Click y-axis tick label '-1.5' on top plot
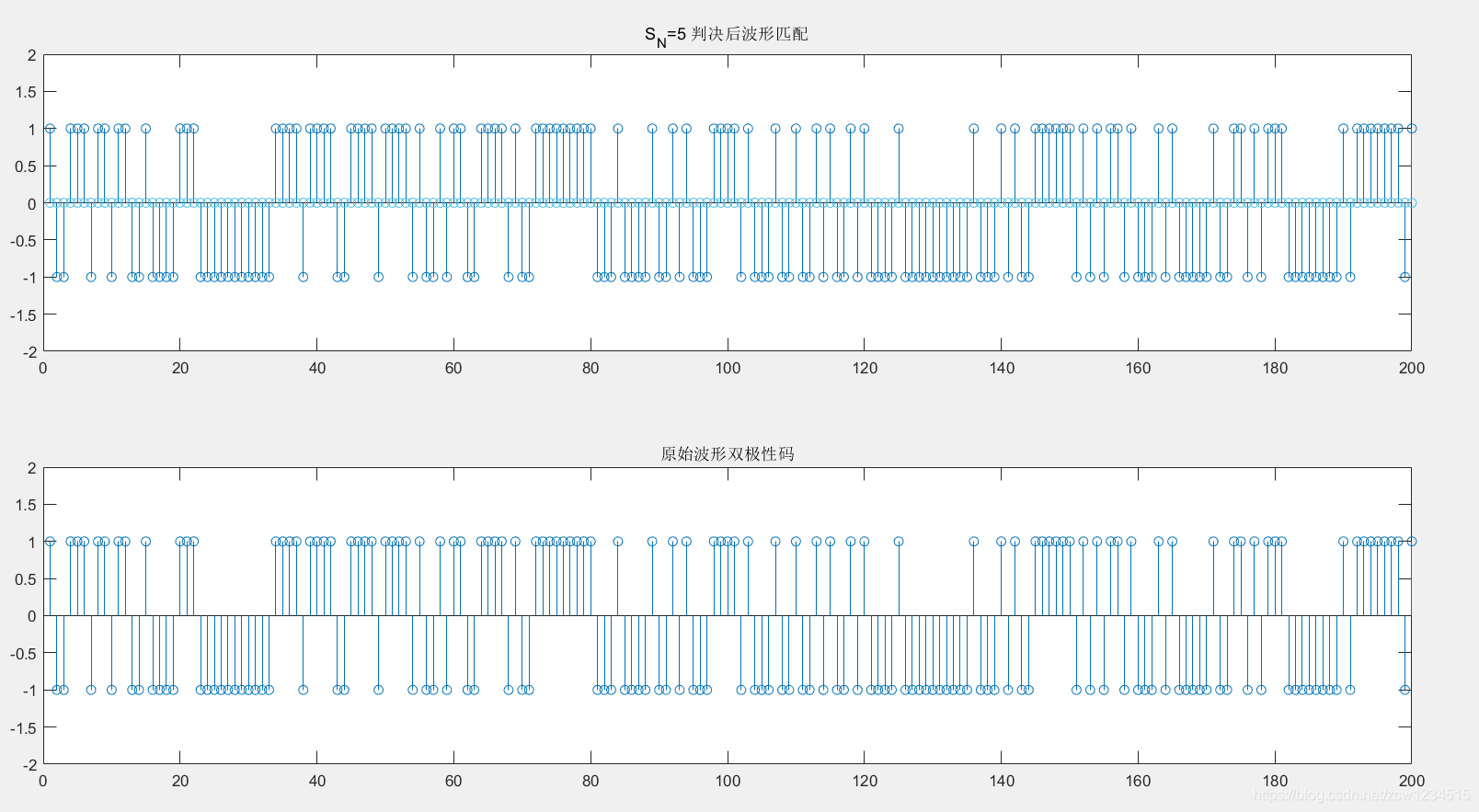 tap(23, 315)
